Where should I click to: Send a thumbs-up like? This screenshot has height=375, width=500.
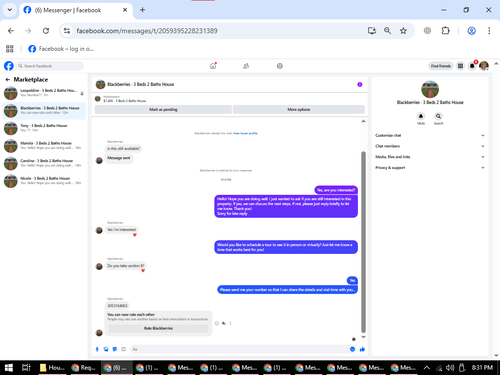[x=362, y=349]
